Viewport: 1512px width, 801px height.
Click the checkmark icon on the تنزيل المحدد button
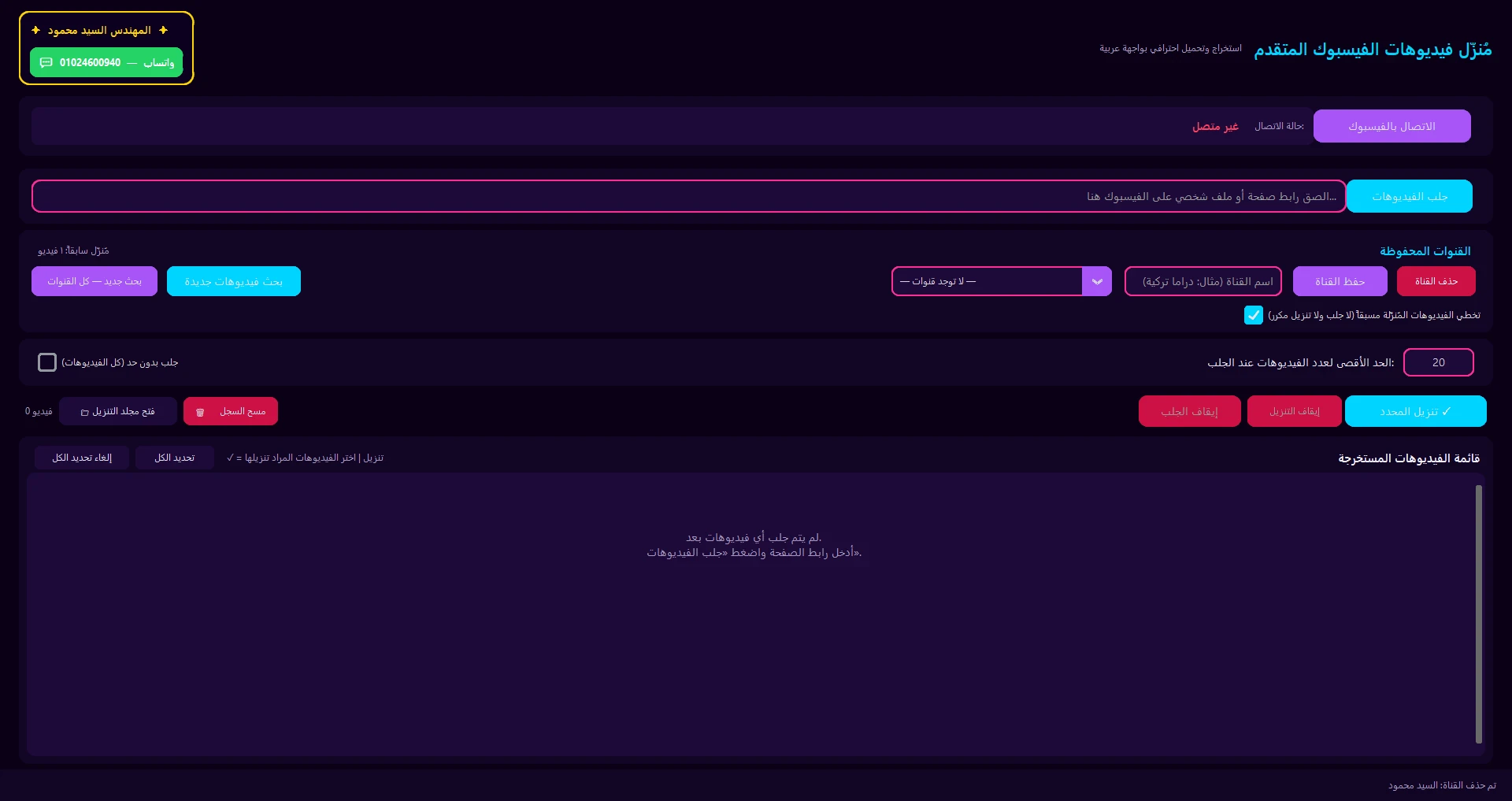1446,411
